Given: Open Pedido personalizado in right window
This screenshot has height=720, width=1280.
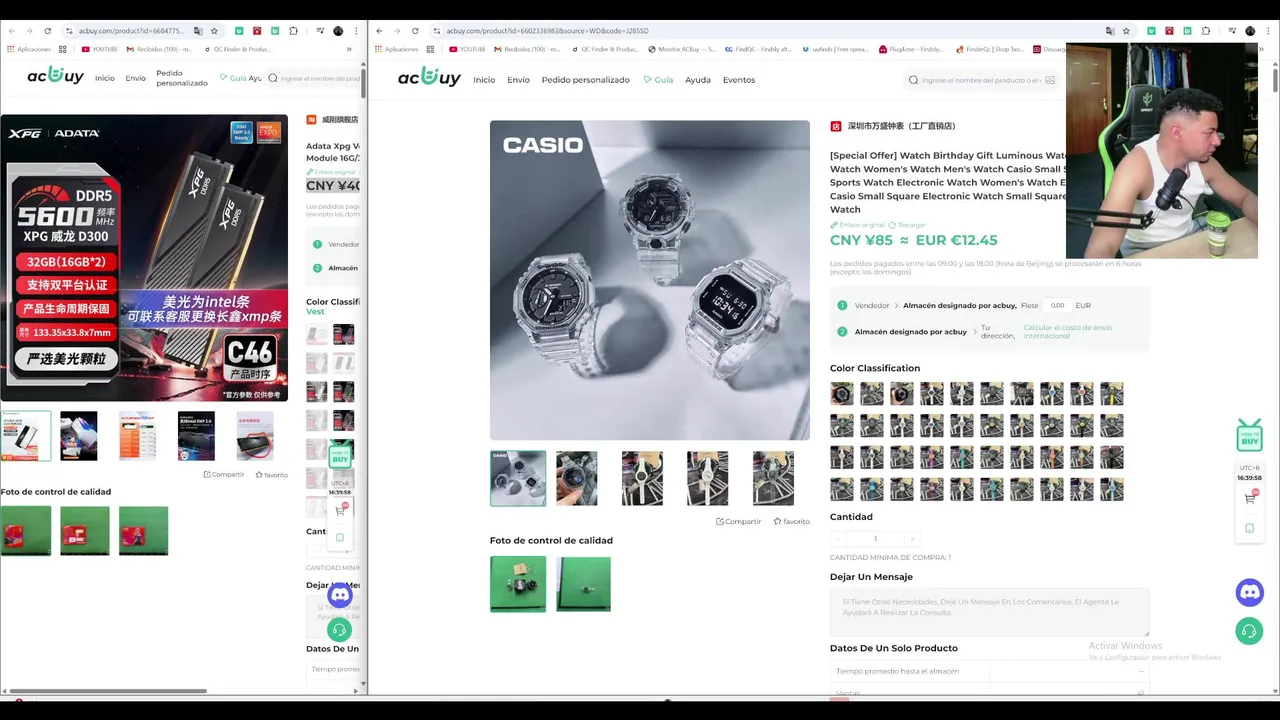Looking at the screenshot, I should (x=585, y=80).
